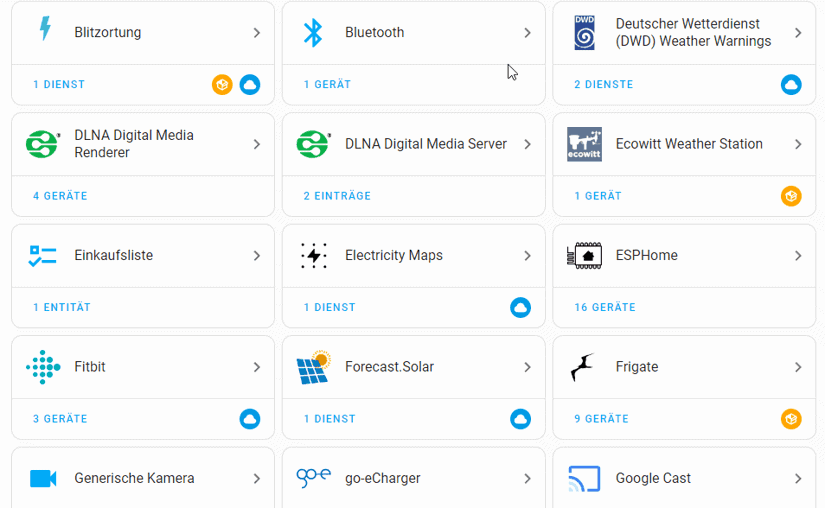The height and width of the screenshot is (508, 825).
Task: Click the Blitzortung lightning bolt icon
Action: coord(44,31)
